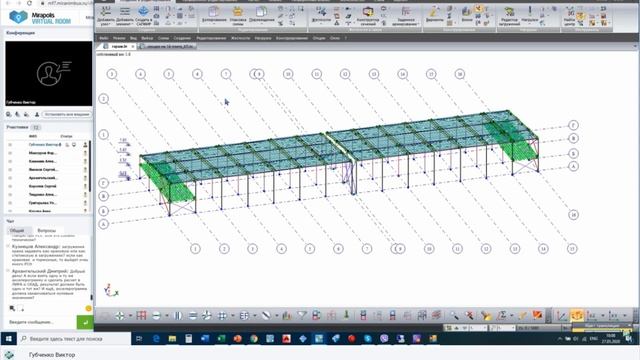The image size is (640, 360).
Task: Click the magnifier icon in bottom toolbar
Action: [x=454, y=315]
